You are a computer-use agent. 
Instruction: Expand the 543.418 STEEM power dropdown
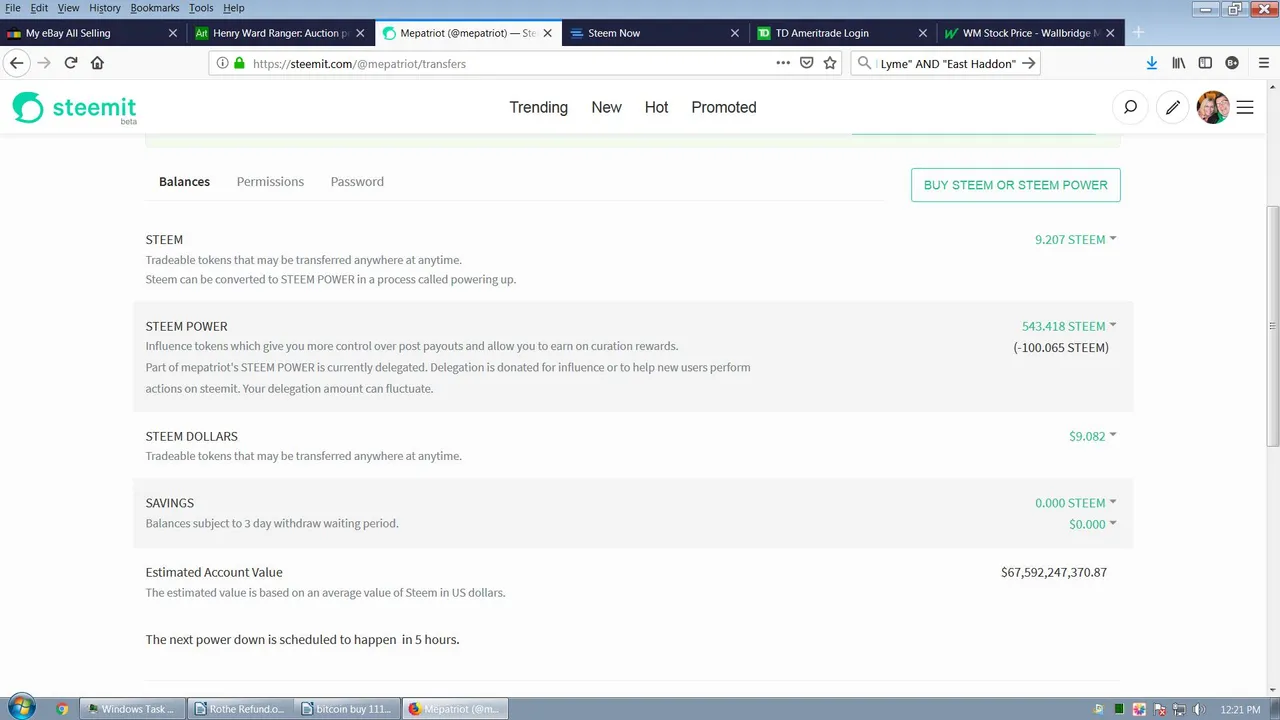click(1113, 326)
